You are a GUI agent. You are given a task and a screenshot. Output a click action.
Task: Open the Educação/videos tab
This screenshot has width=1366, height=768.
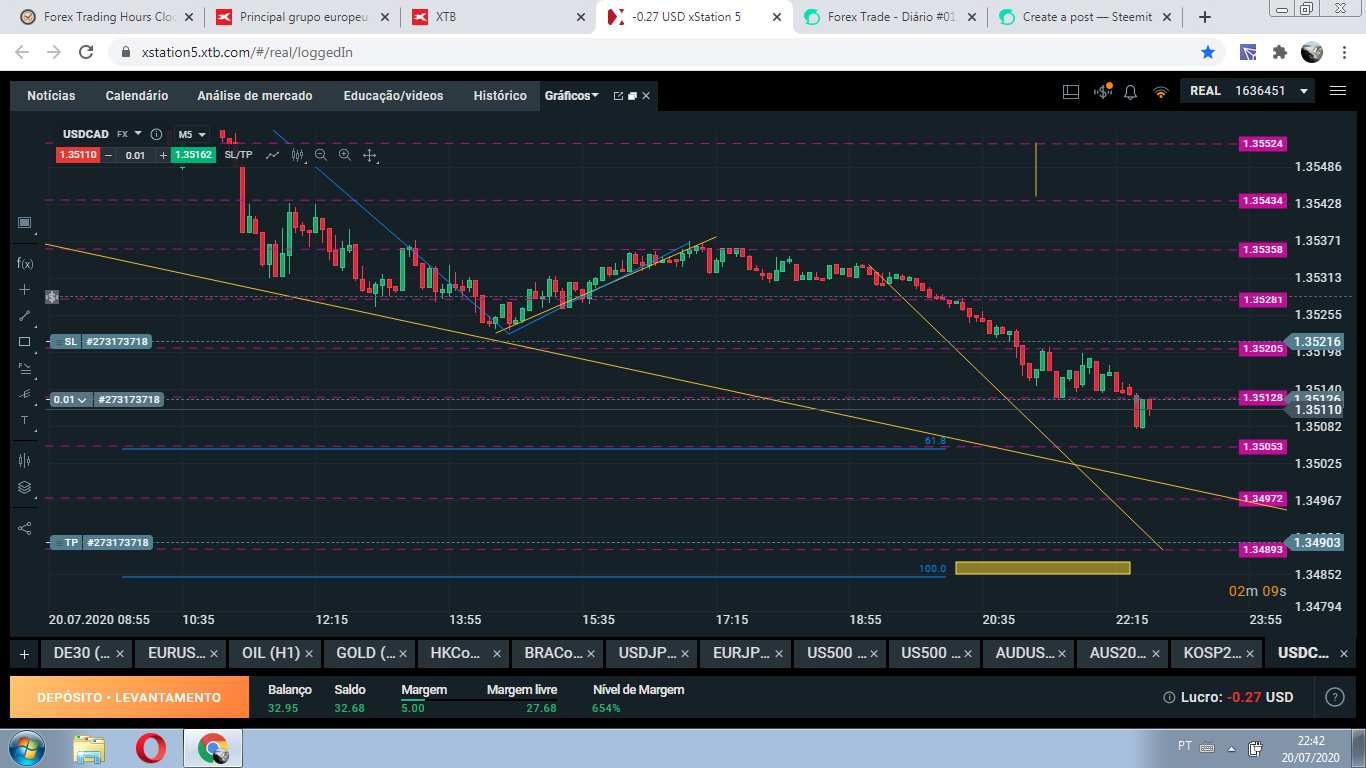click(x=393, y=96)
